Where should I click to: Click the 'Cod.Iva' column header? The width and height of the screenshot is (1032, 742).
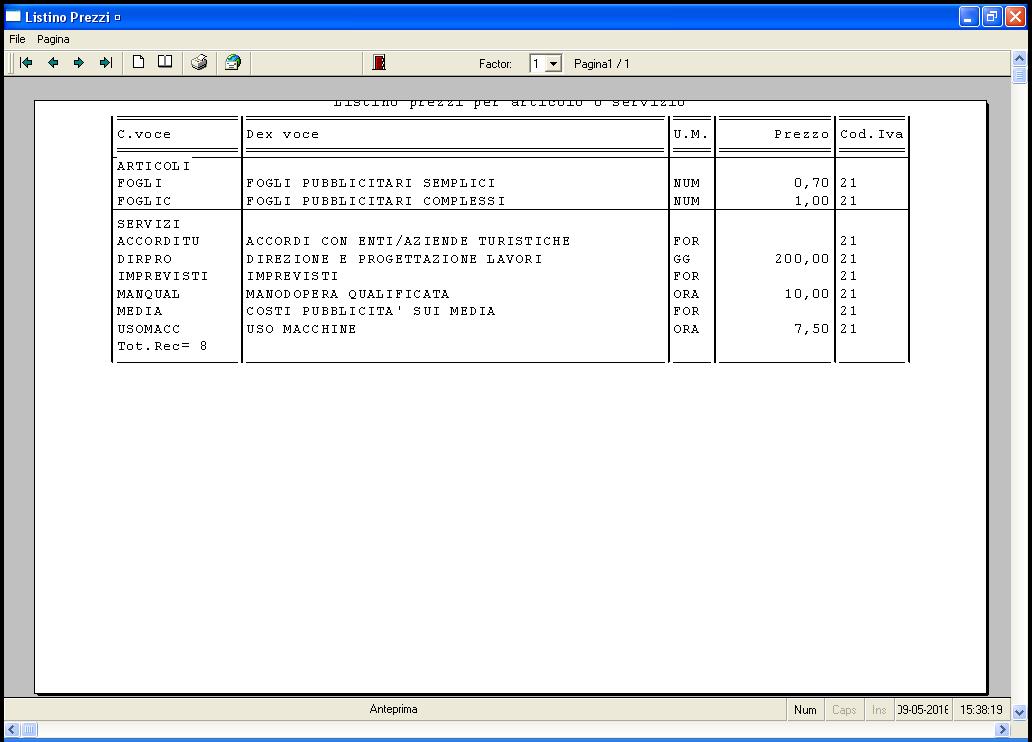click(x=871, y=134)
